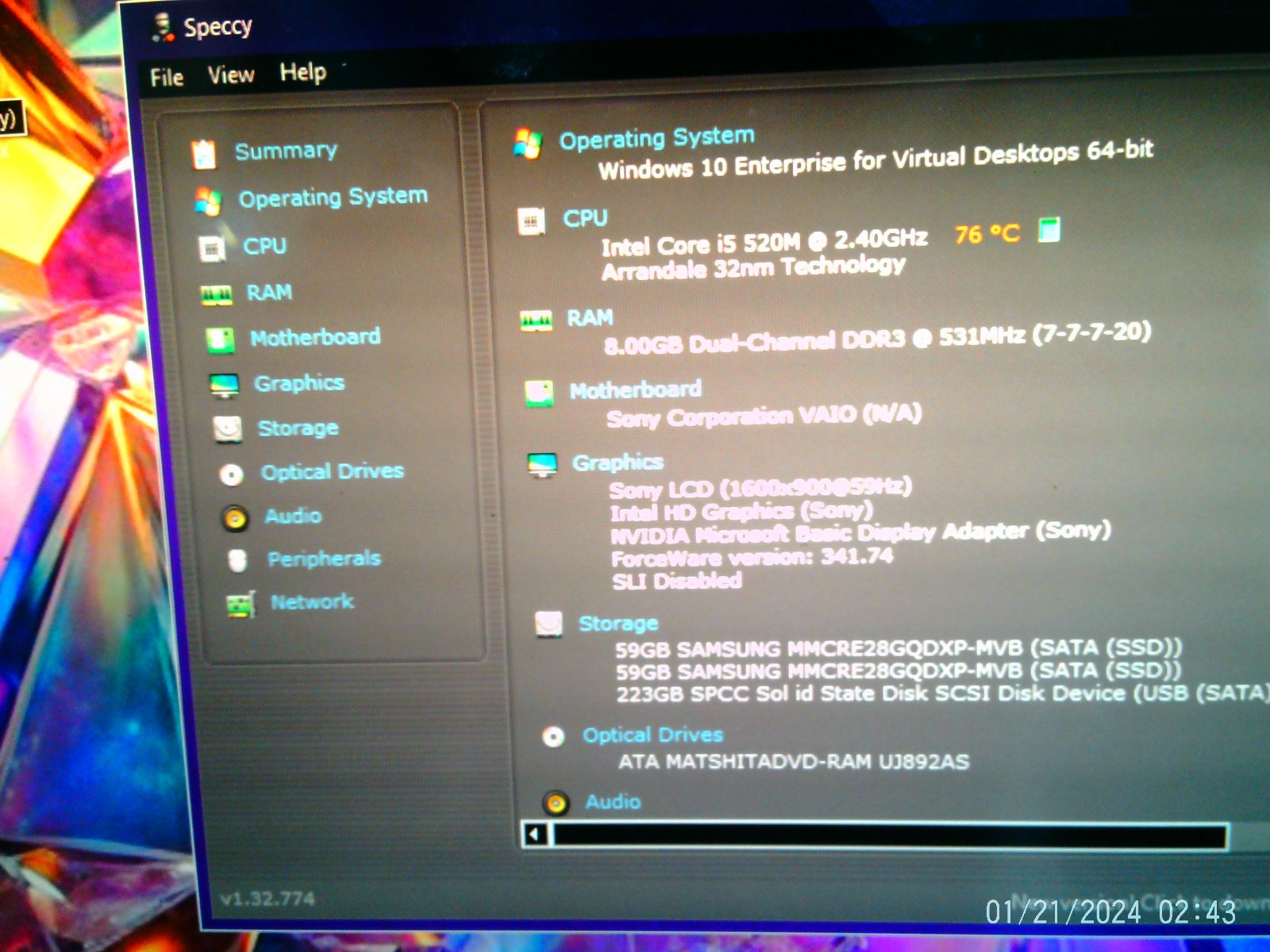Viewport: 1270px width, 952px height.
Task: Select the Operating System Windows flag icon in sidebar
Action: (x=208, y=202)
